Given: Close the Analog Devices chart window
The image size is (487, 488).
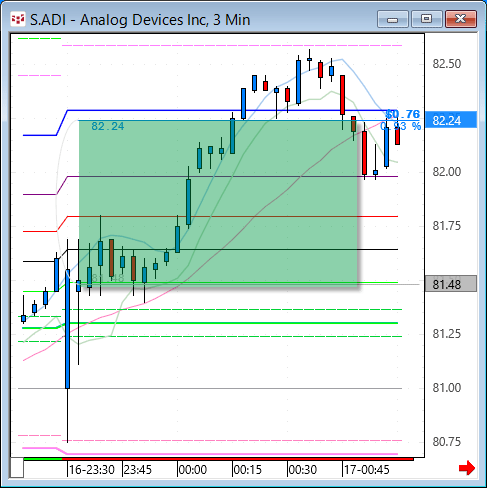Looking at the screenshot, I should click(x=461, y=19).
